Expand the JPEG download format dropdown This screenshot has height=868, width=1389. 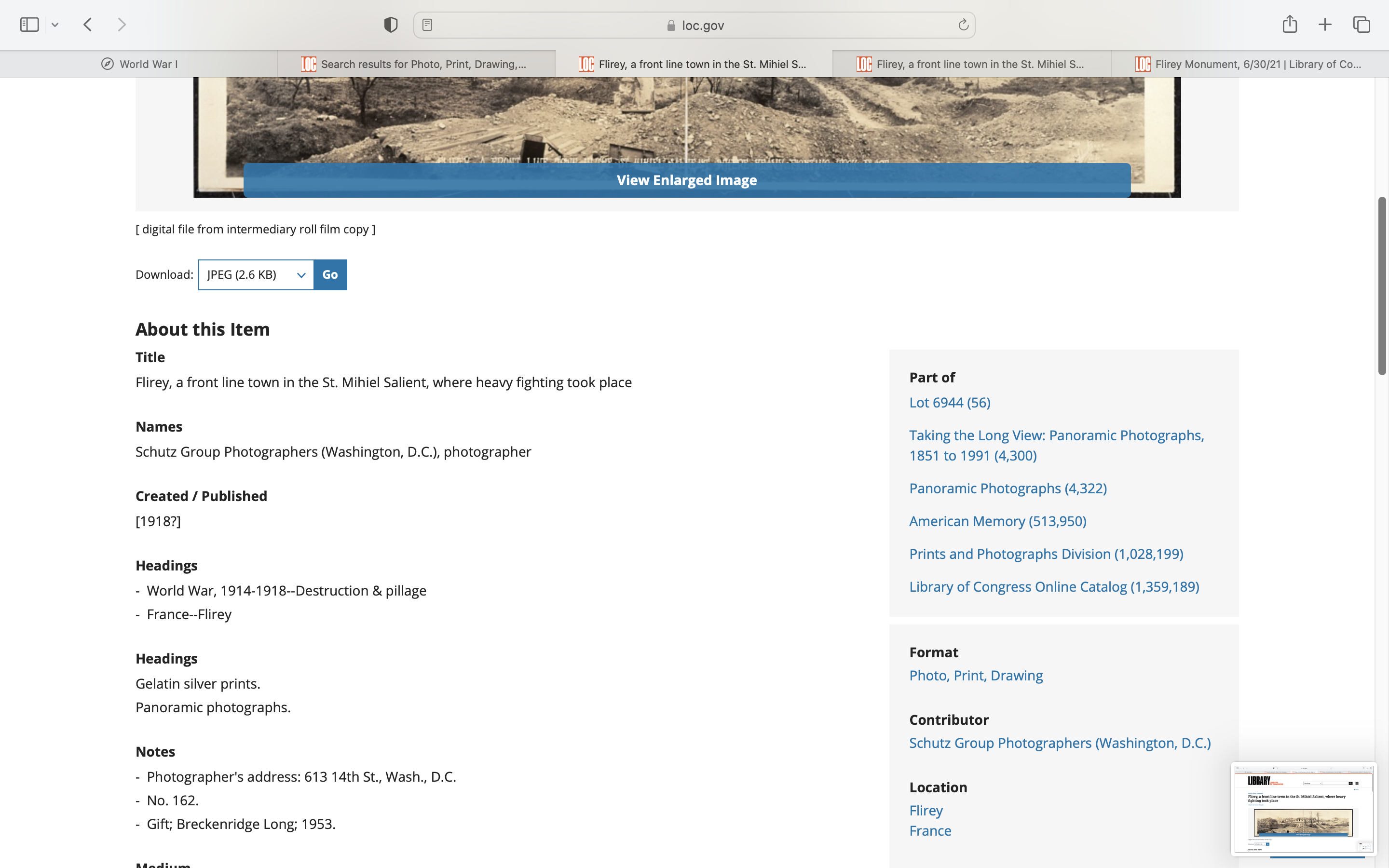pos(256,275)
